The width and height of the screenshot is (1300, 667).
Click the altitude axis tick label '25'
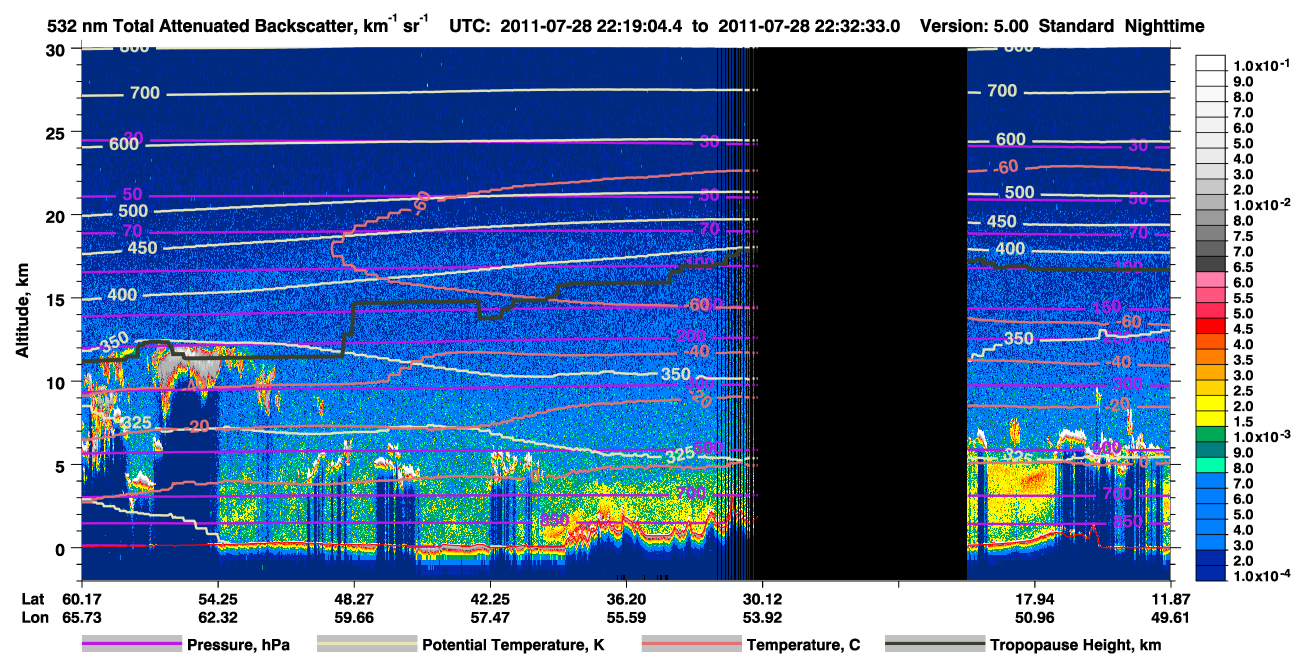pos(58,133)
